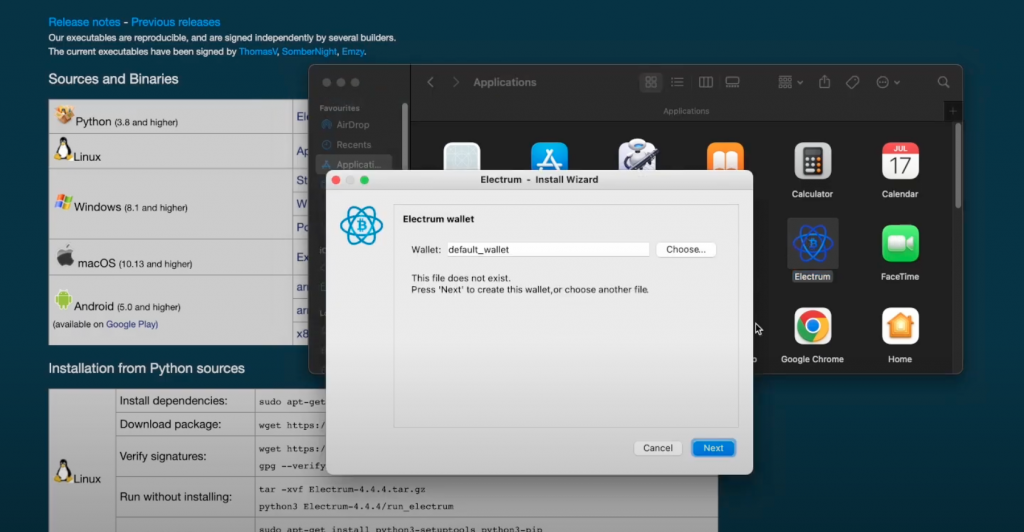Open the Release notes link
1024x532 pixels.
pos(84,22)
